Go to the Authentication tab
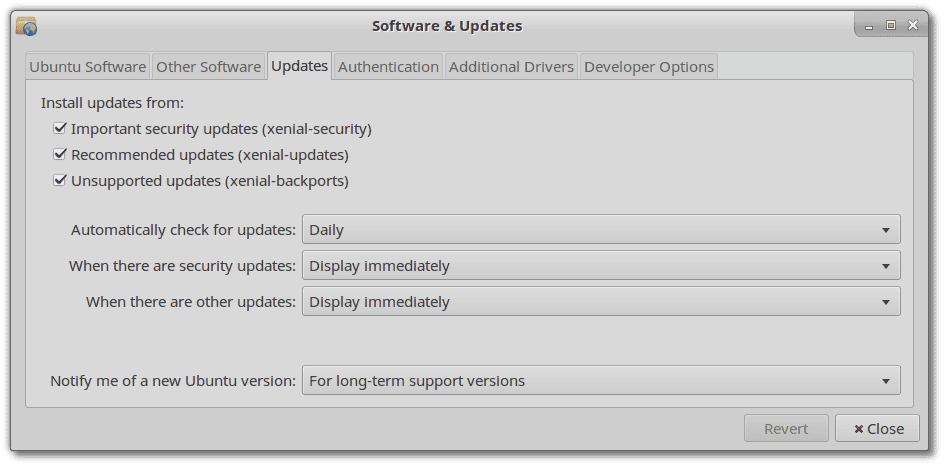945x467 pixels. coord(388,66)
